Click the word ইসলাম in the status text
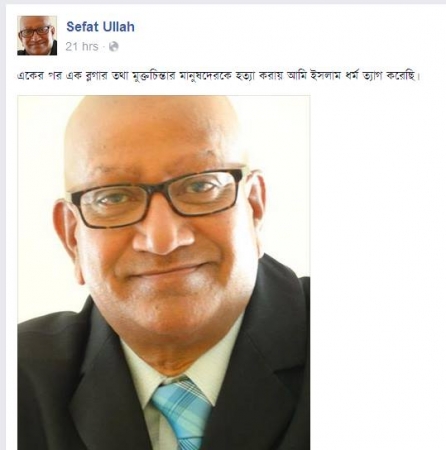Viewport: 446px width, 450px height. tap(325, 76)
